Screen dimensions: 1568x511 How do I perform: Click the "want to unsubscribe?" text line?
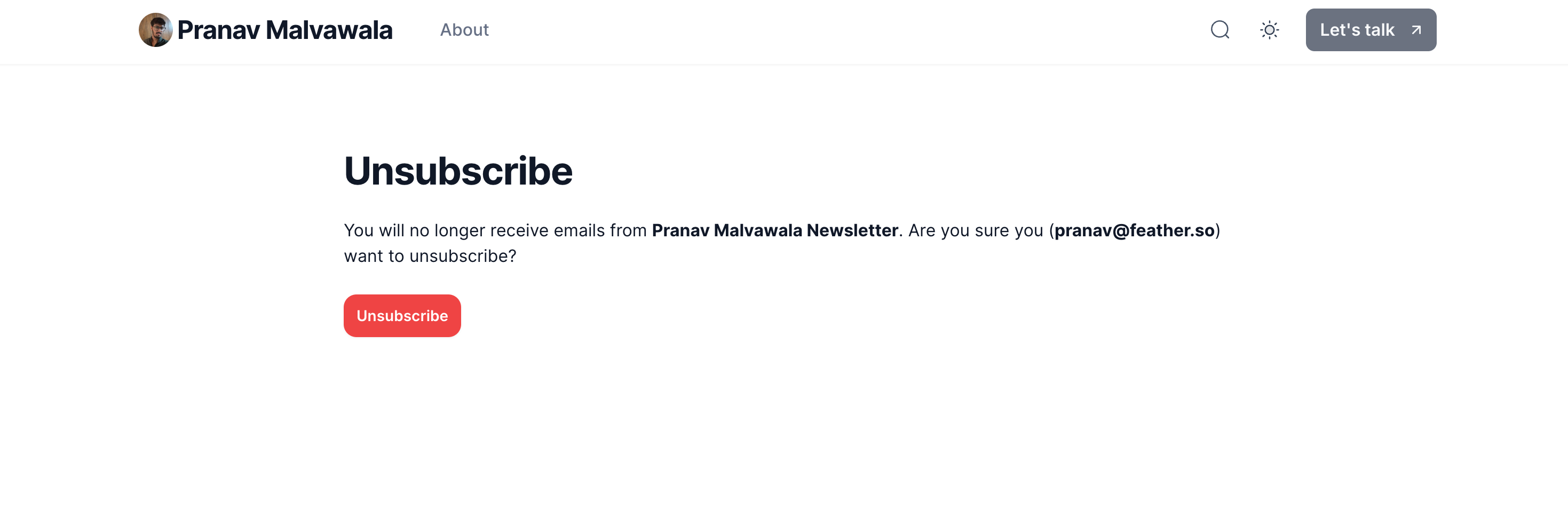coord(430,256)
